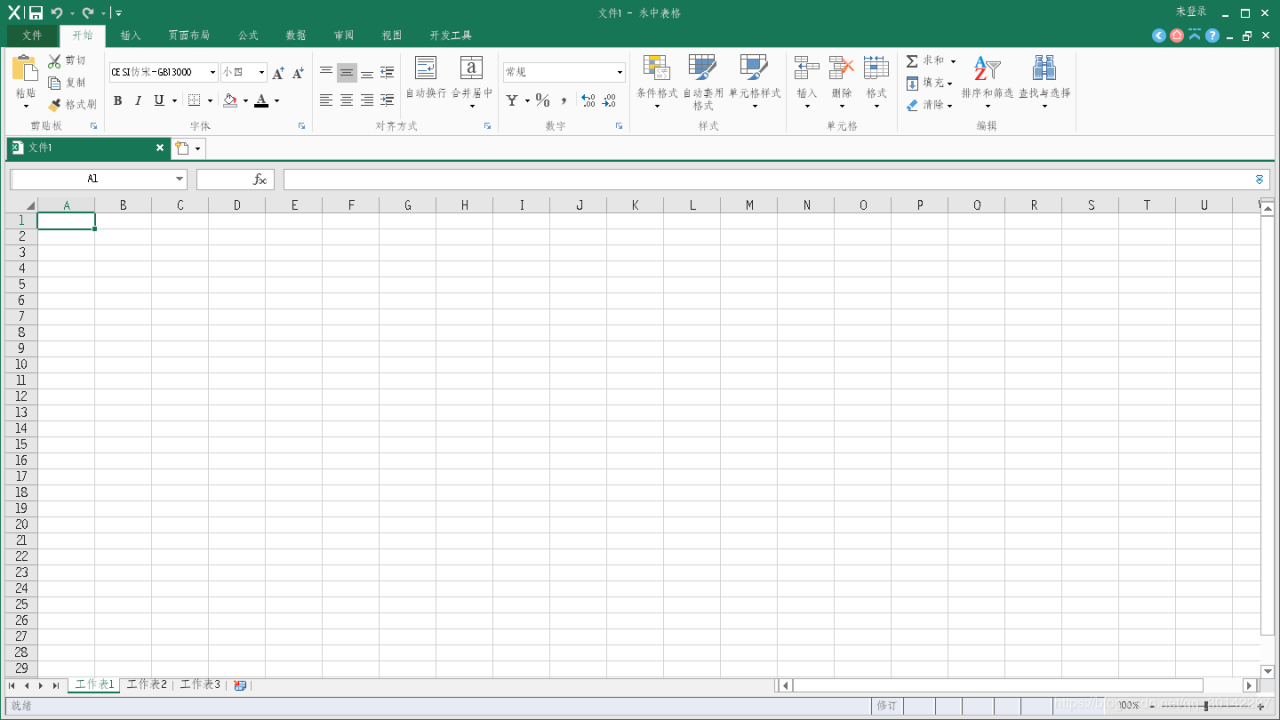
Task: Open the File (文件) menu tab
Action: pos(33,35)
